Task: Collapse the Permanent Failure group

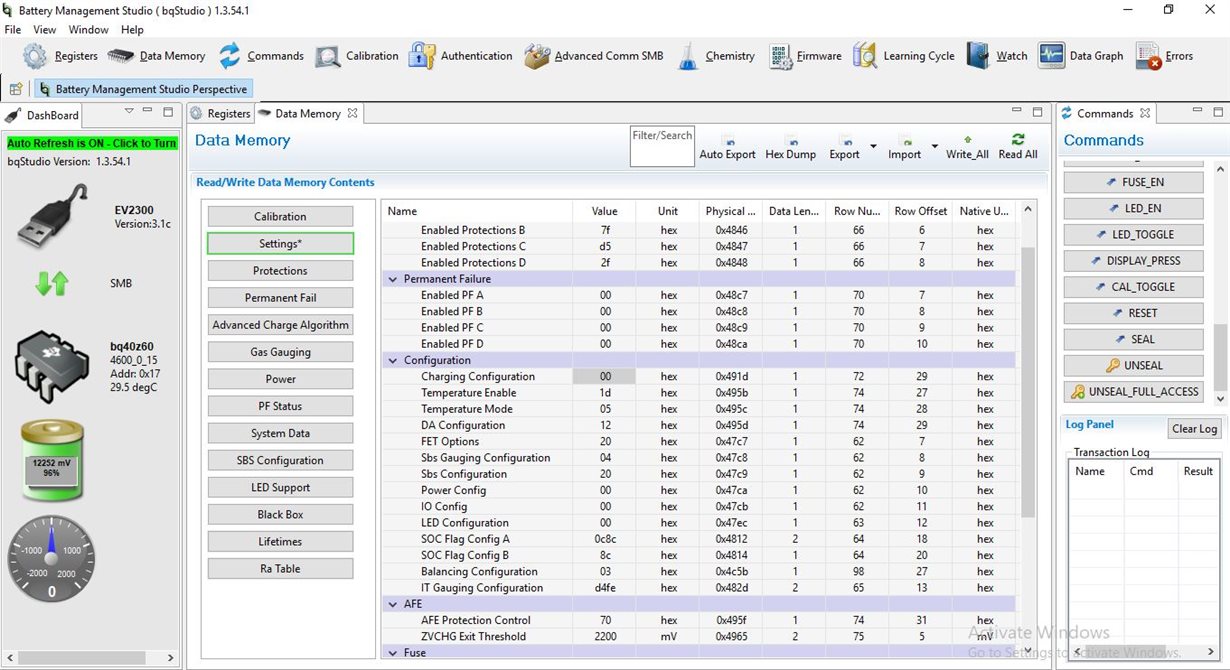Action: pyautogui.click(x=391, y=279)
